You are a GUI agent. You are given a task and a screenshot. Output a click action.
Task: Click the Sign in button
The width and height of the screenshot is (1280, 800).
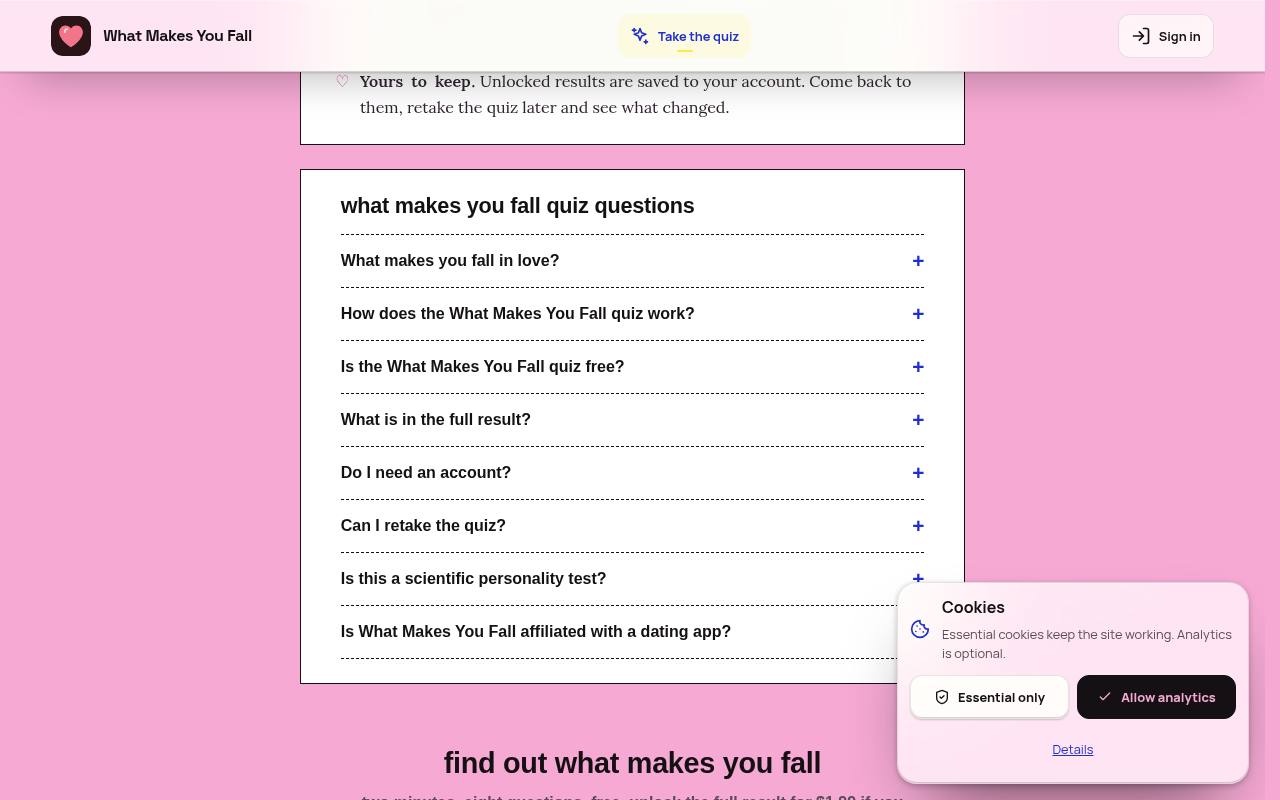(x=1166, y=36)
